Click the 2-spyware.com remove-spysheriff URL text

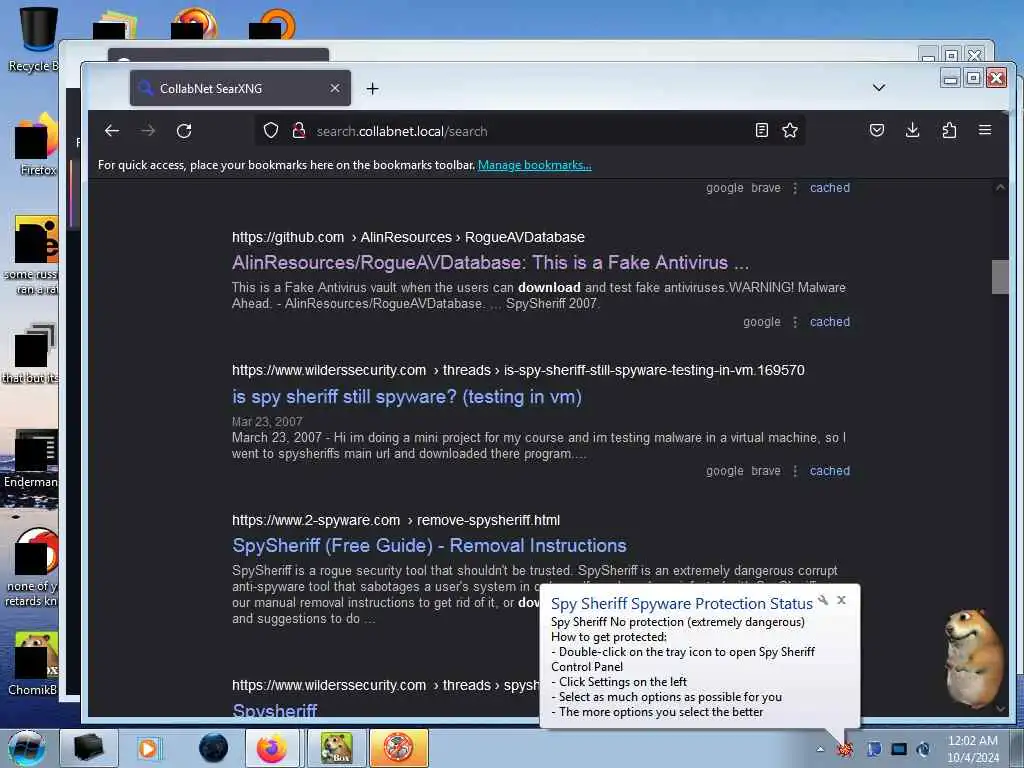pos(396,520)
